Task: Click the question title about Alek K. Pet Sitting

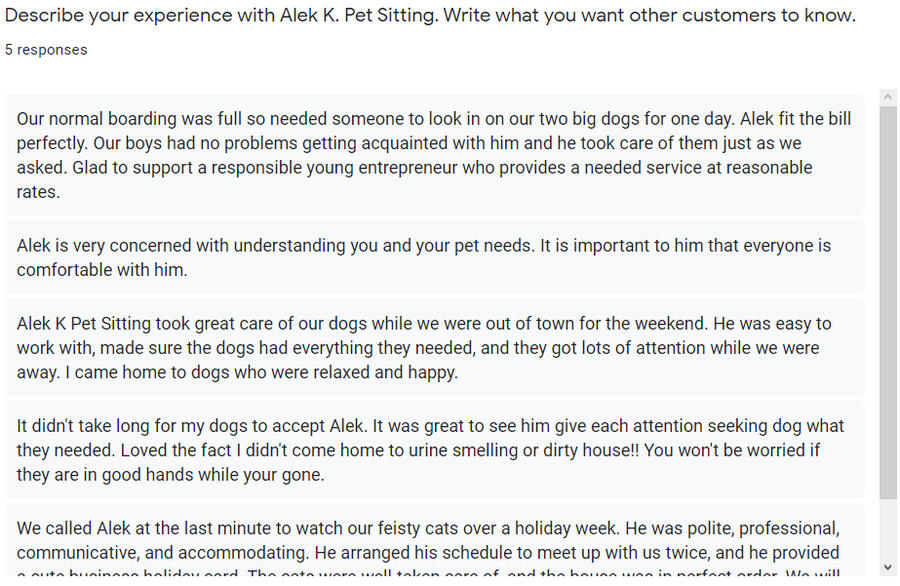Action: coord(430,16)
